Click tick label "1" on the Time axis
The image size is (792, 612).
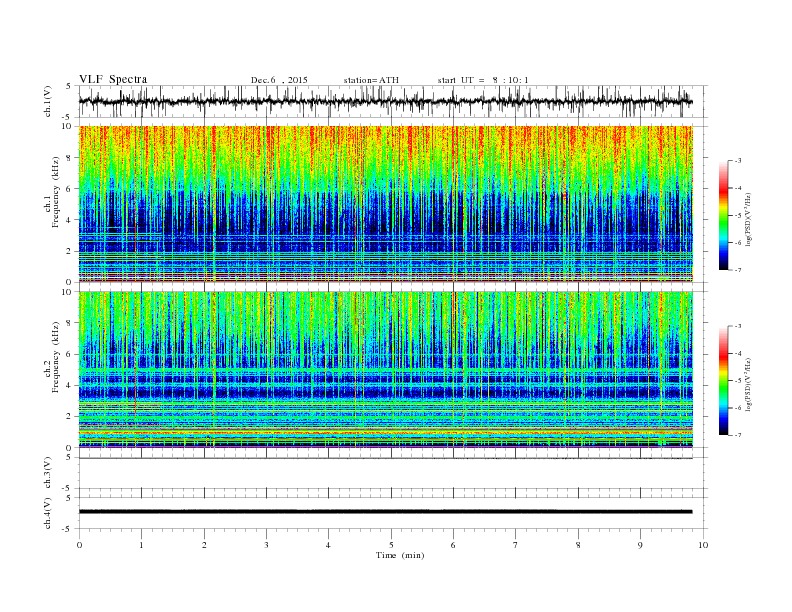pyautogui.click(x=141, y=545)
